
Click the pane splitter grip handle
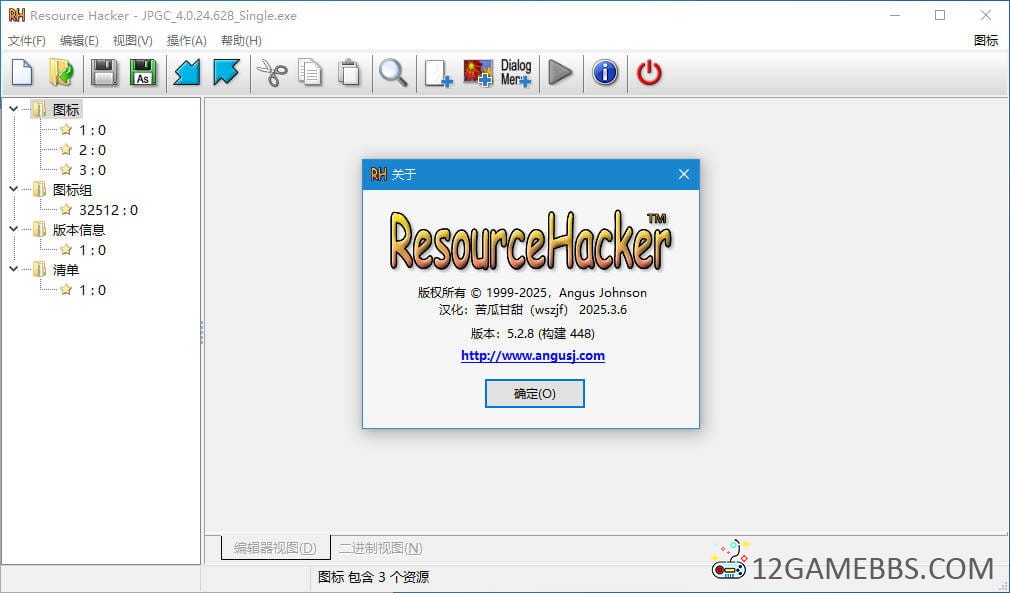(x=202, y=332)
